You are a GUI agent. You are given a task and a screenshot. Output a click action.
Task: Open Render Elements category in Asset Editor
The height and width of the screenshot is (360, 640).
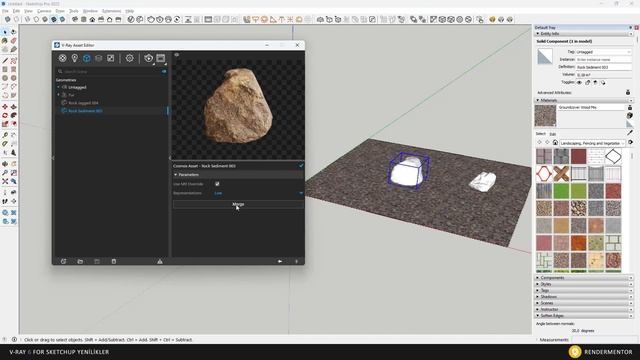(x=98, y=58)
